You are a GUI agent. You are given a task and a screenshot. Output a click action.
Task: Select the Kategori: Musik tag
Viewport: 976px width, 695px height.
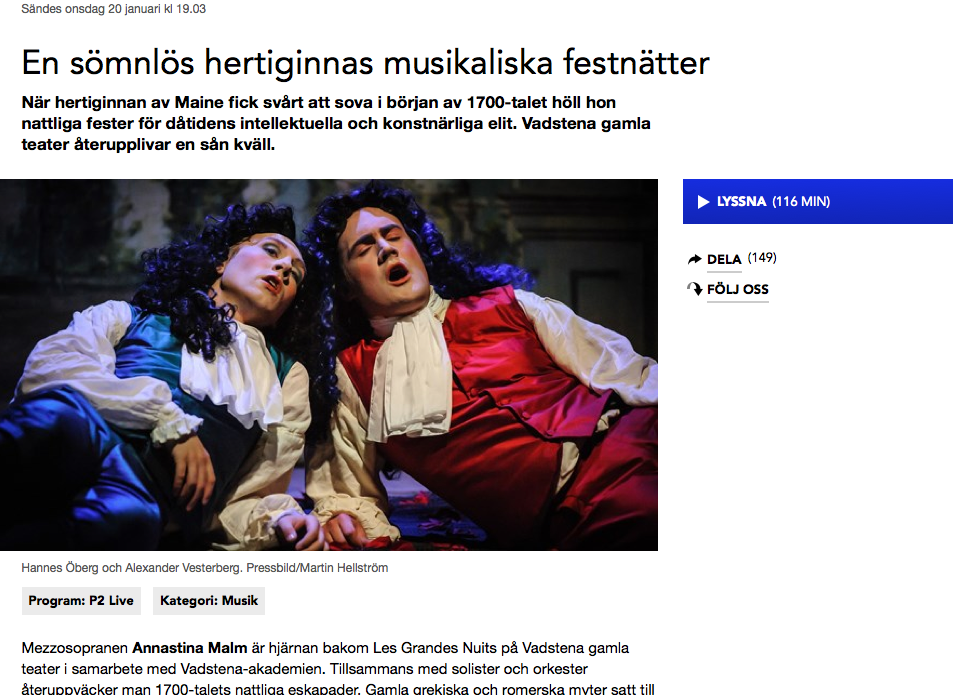tap(209, 600)
